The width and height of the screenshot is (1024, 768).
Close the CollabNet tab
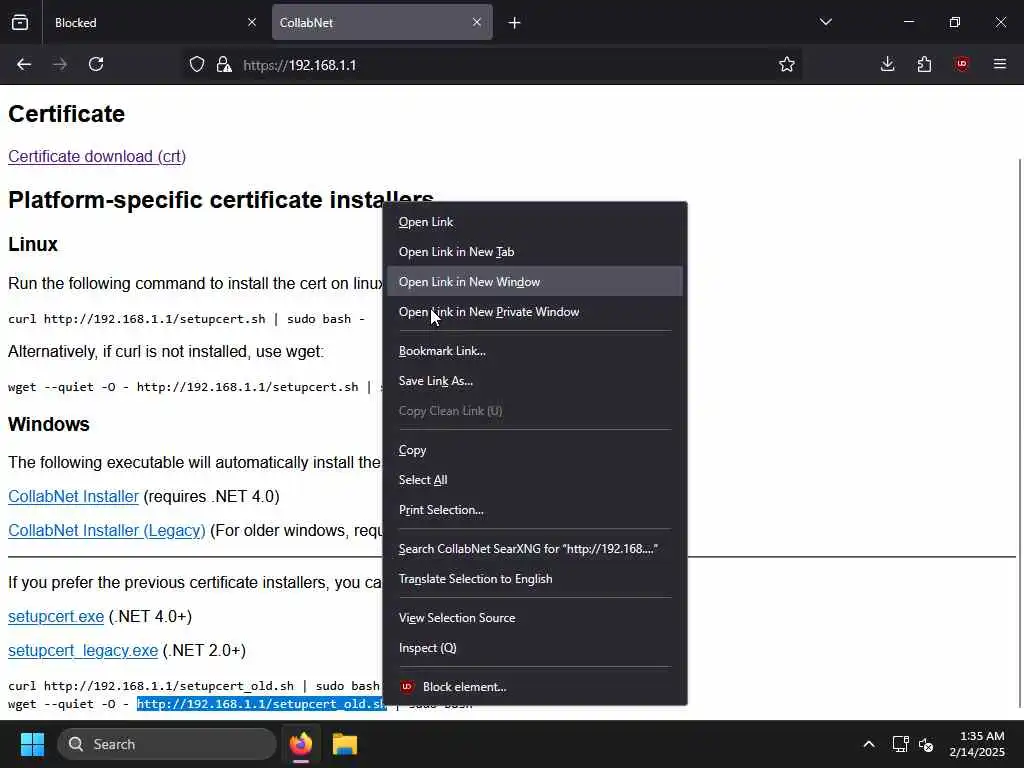click(477, 22)
